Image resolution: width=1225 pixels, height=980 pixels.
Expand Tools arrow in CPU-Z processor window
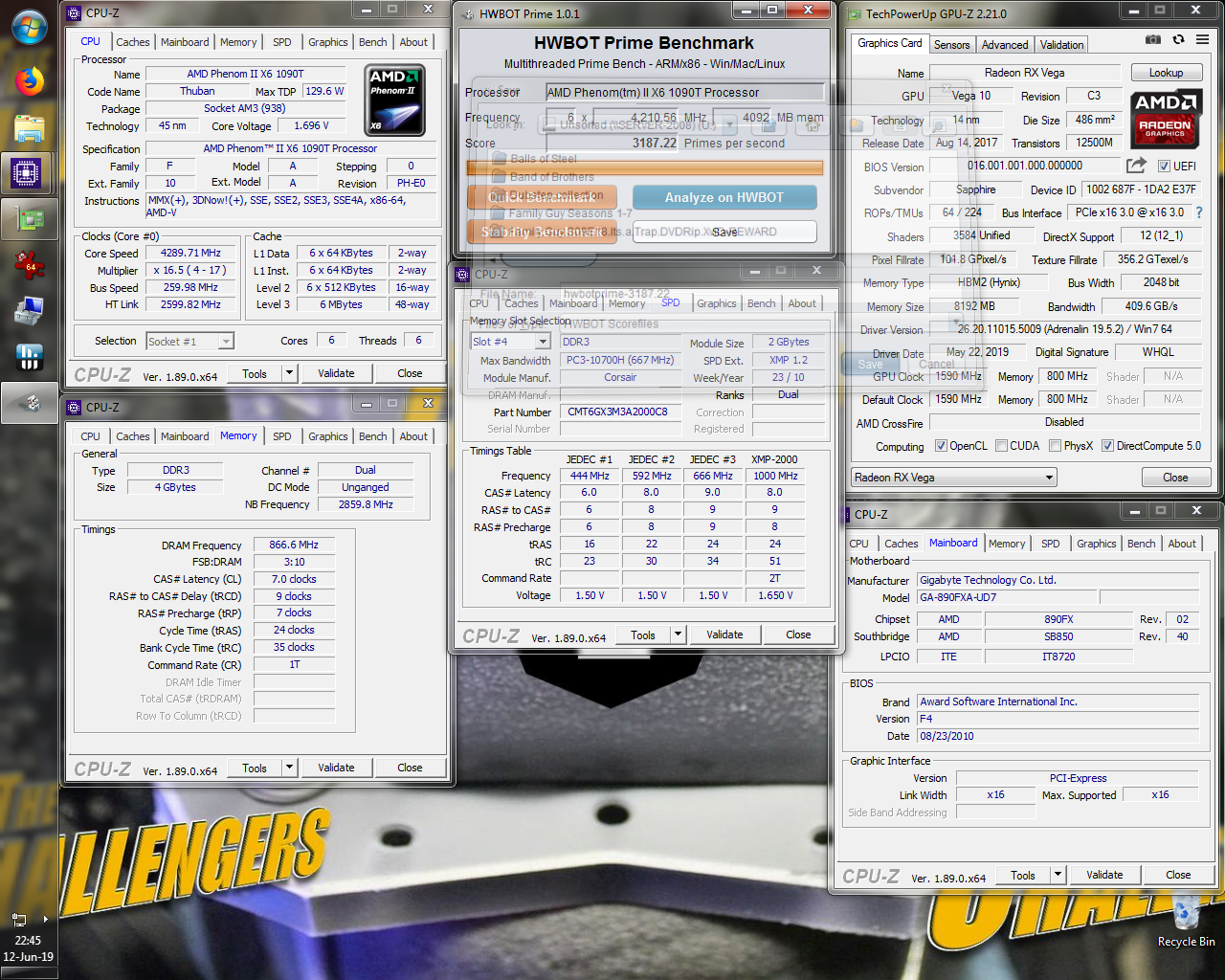pos(289,373)
